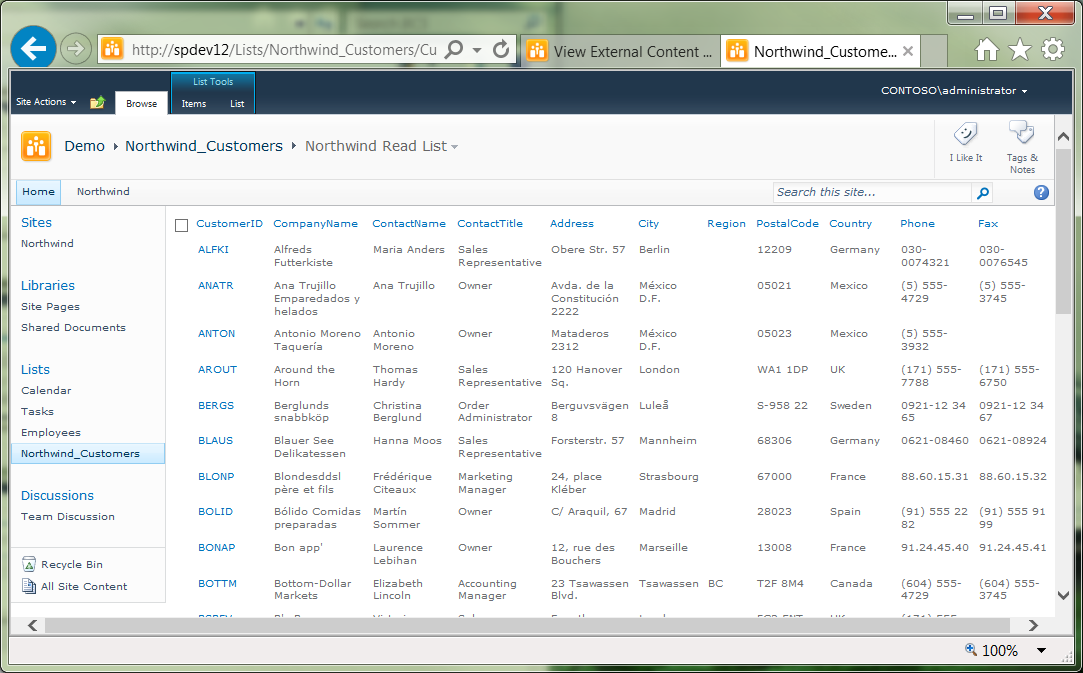Close the Northwind_Customers browser tab
The image size is (1083, 673).
[908, 51]
